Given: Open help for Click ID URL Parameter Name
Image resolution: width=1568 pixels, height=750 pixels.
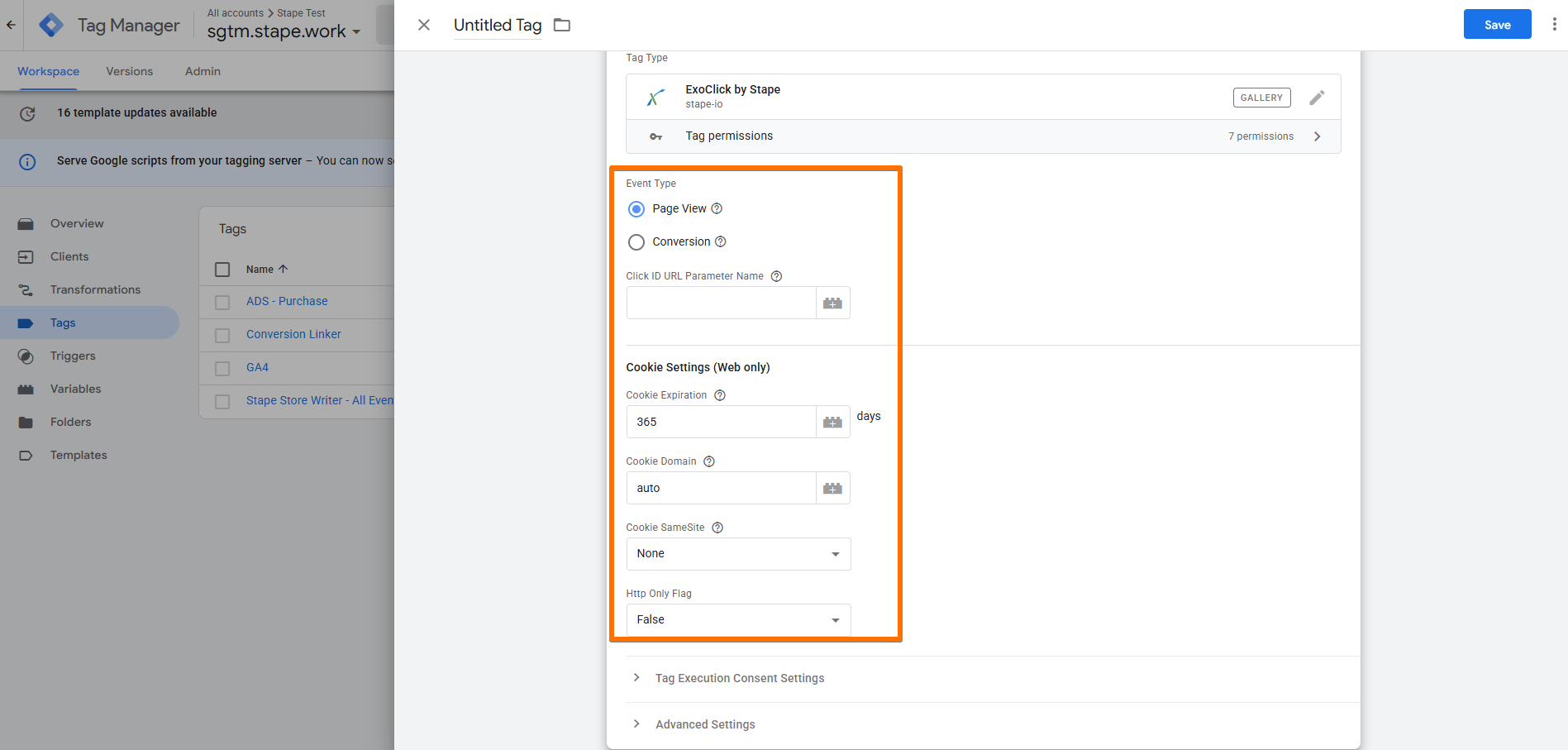Looking at the screenshot, I should tap(776, 276).
